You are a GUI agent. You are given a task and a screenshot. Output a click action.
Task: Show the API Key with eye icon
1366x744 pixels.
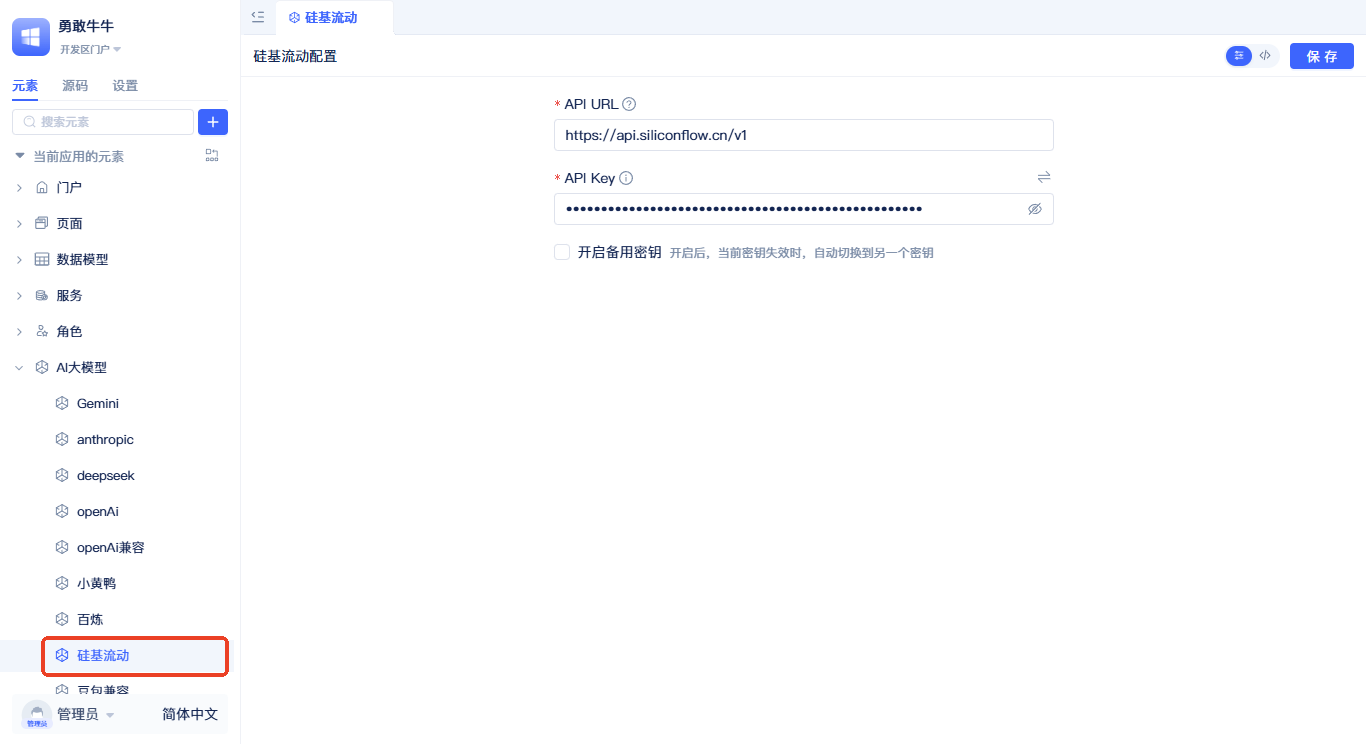click(x=1035, y=209)
